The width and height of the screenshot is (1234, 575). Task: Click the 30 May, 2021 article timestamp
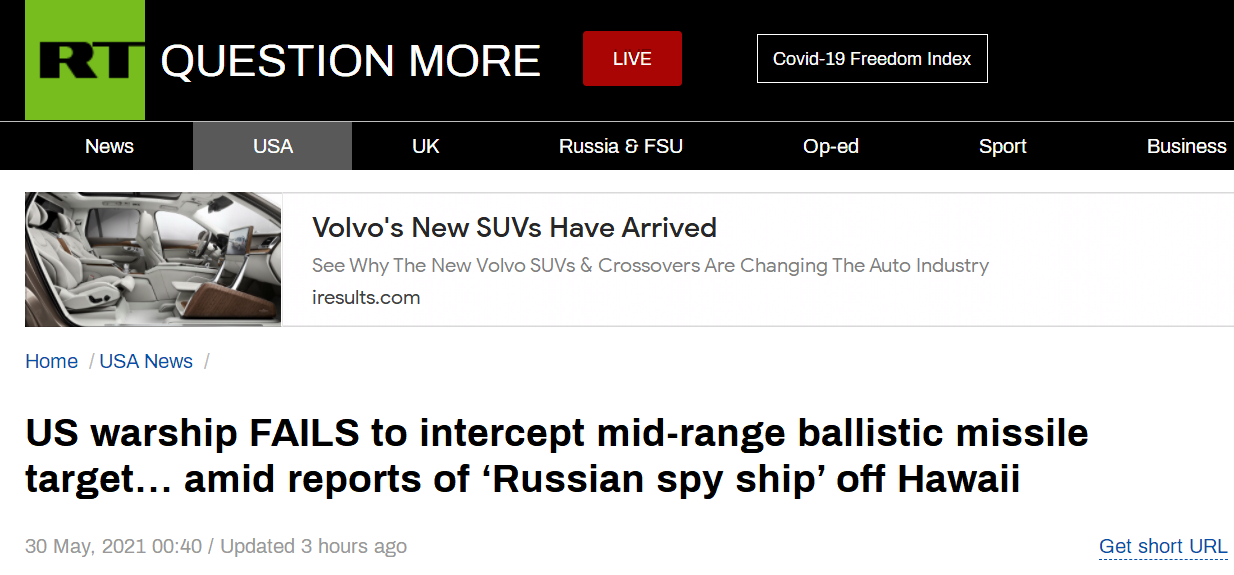click(x=113, y=546)
